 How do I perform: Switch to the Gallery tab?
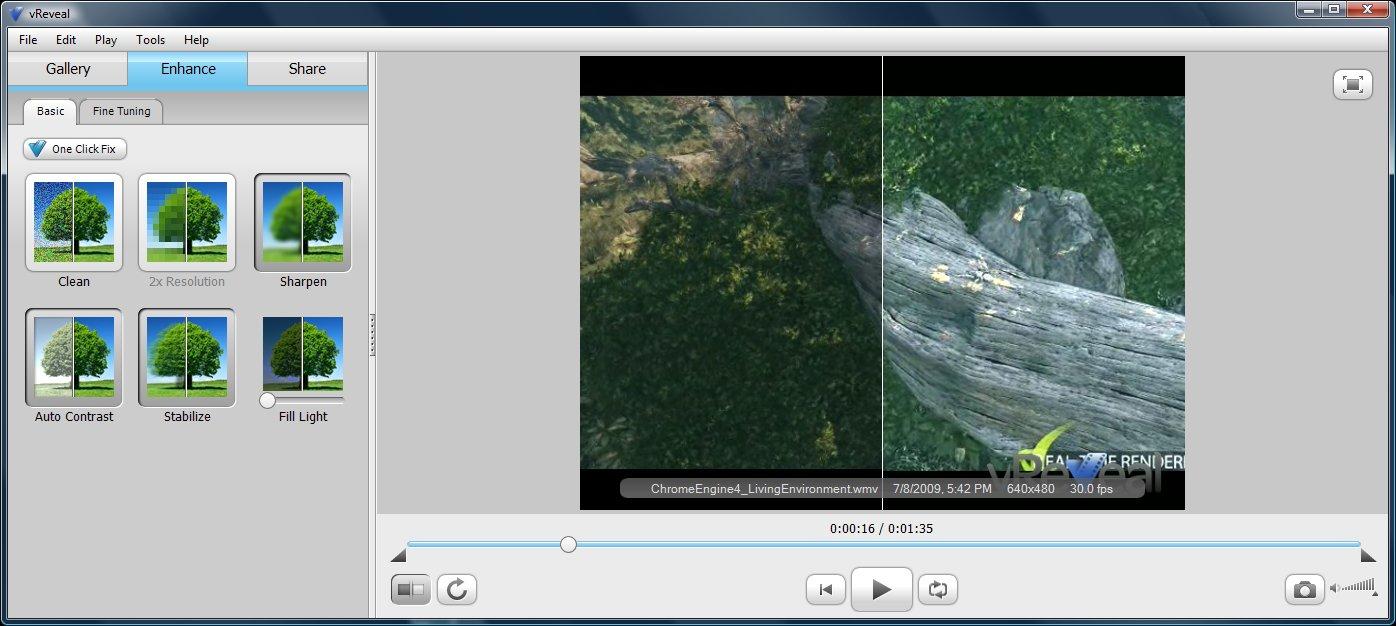click(x=68, y=69)
